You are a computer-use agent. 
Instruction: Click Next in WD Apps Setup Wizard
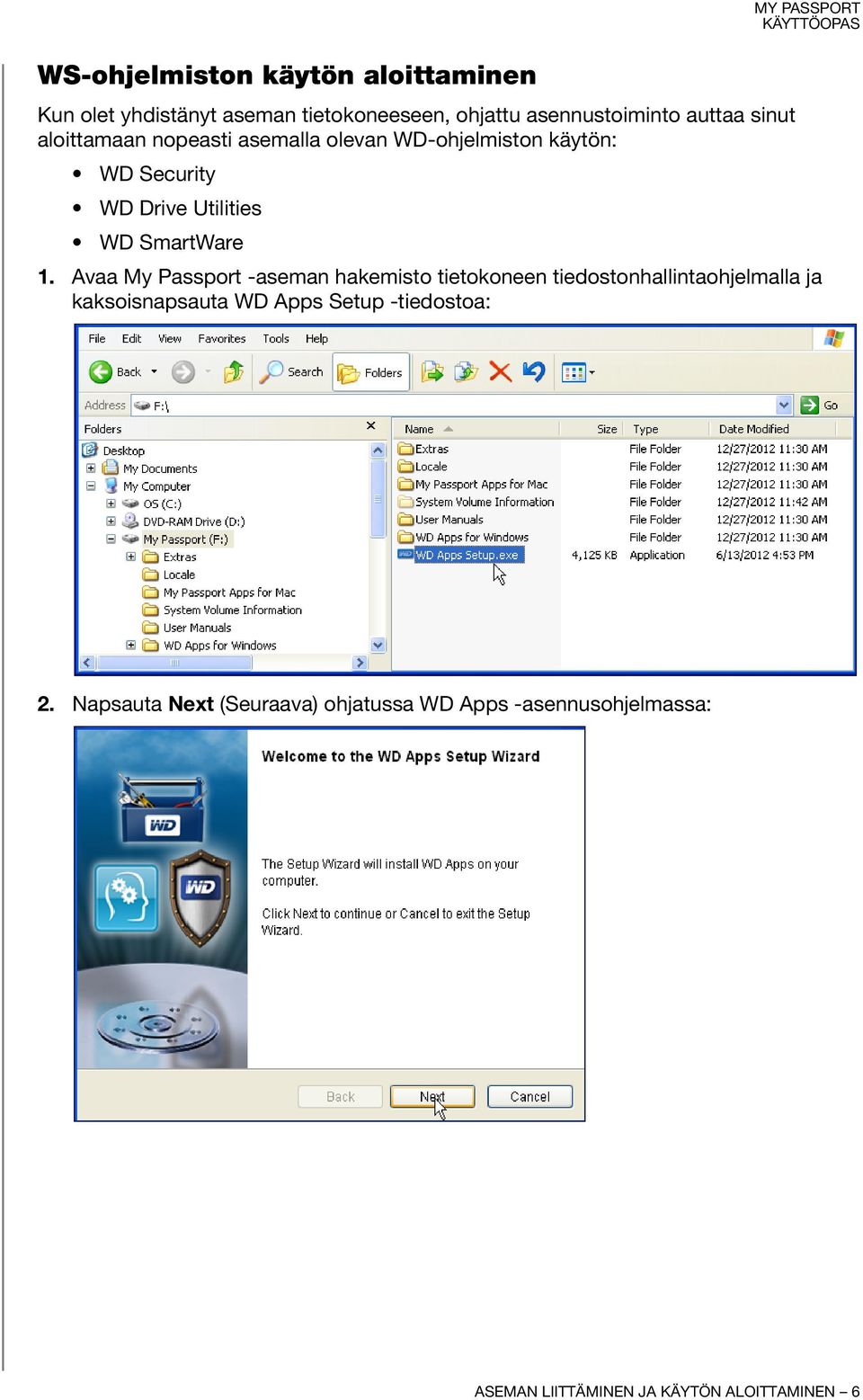[432, 1096]
